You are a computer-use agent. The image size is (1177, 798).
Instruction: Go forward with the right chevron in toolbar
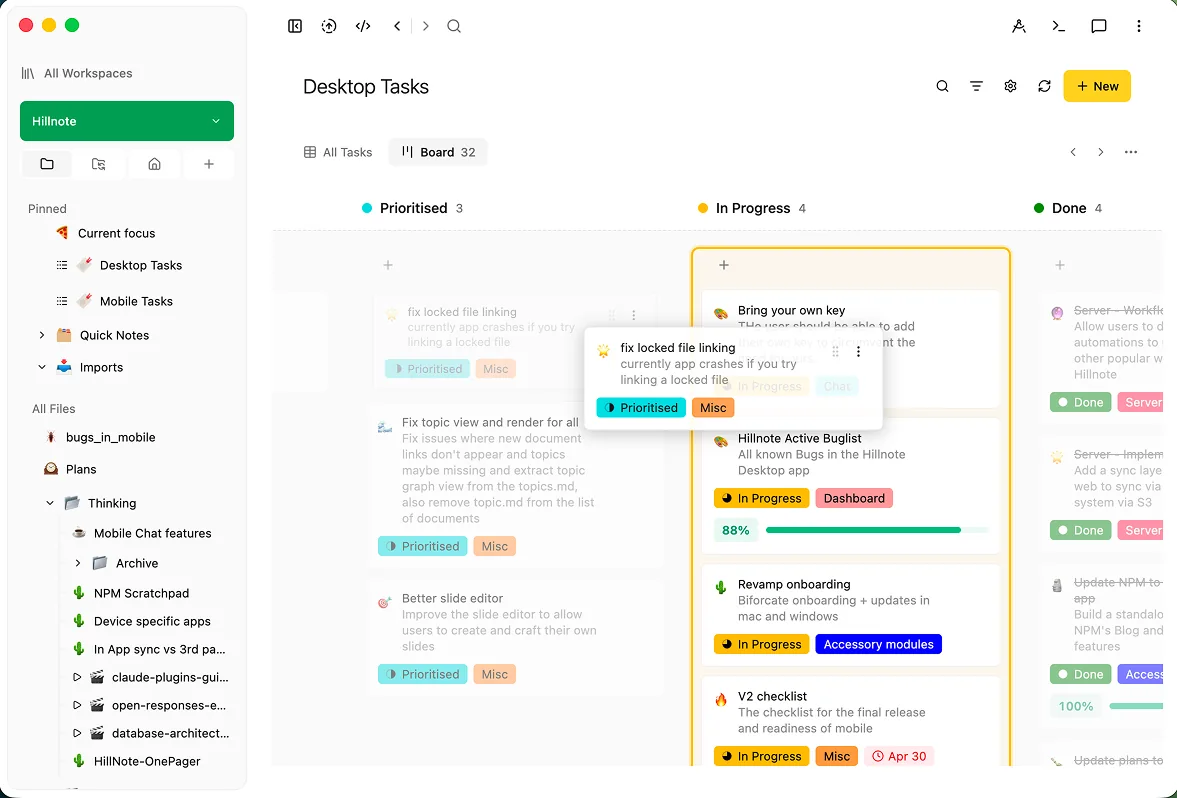(x=426, y=26)
